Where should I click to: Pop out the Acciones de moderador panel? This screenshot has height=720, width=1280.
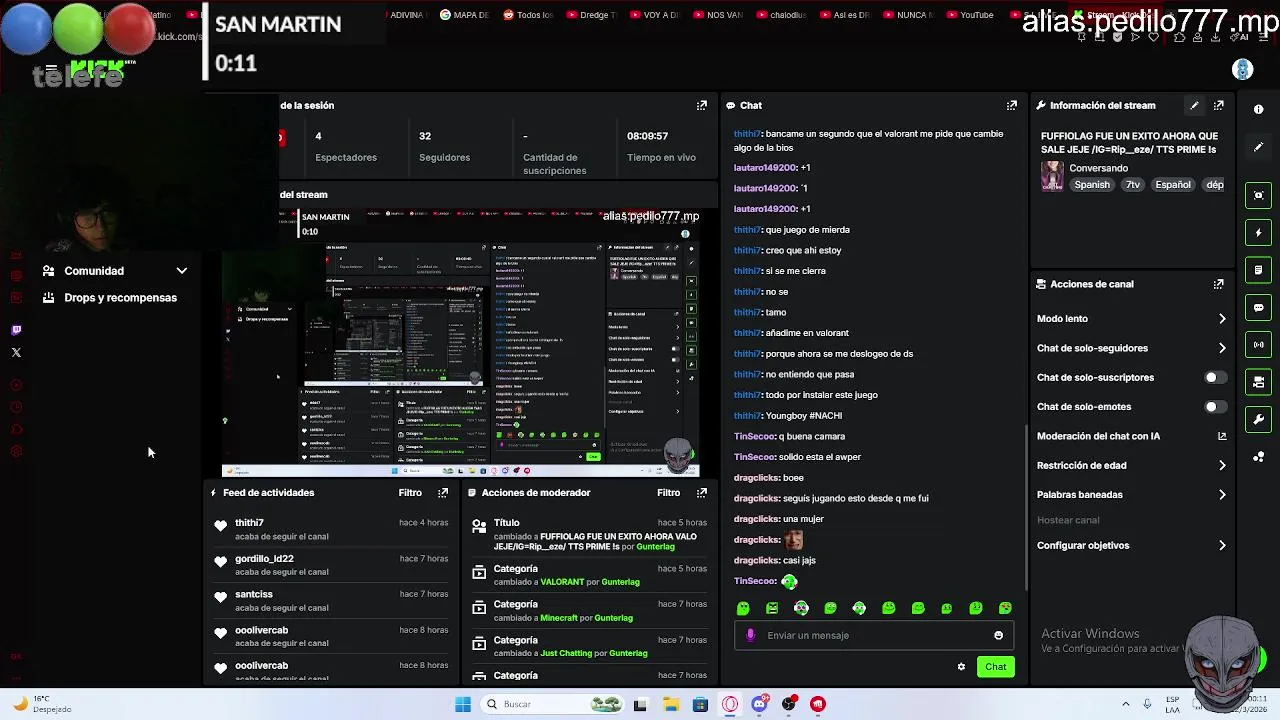(x=702, y=492)
